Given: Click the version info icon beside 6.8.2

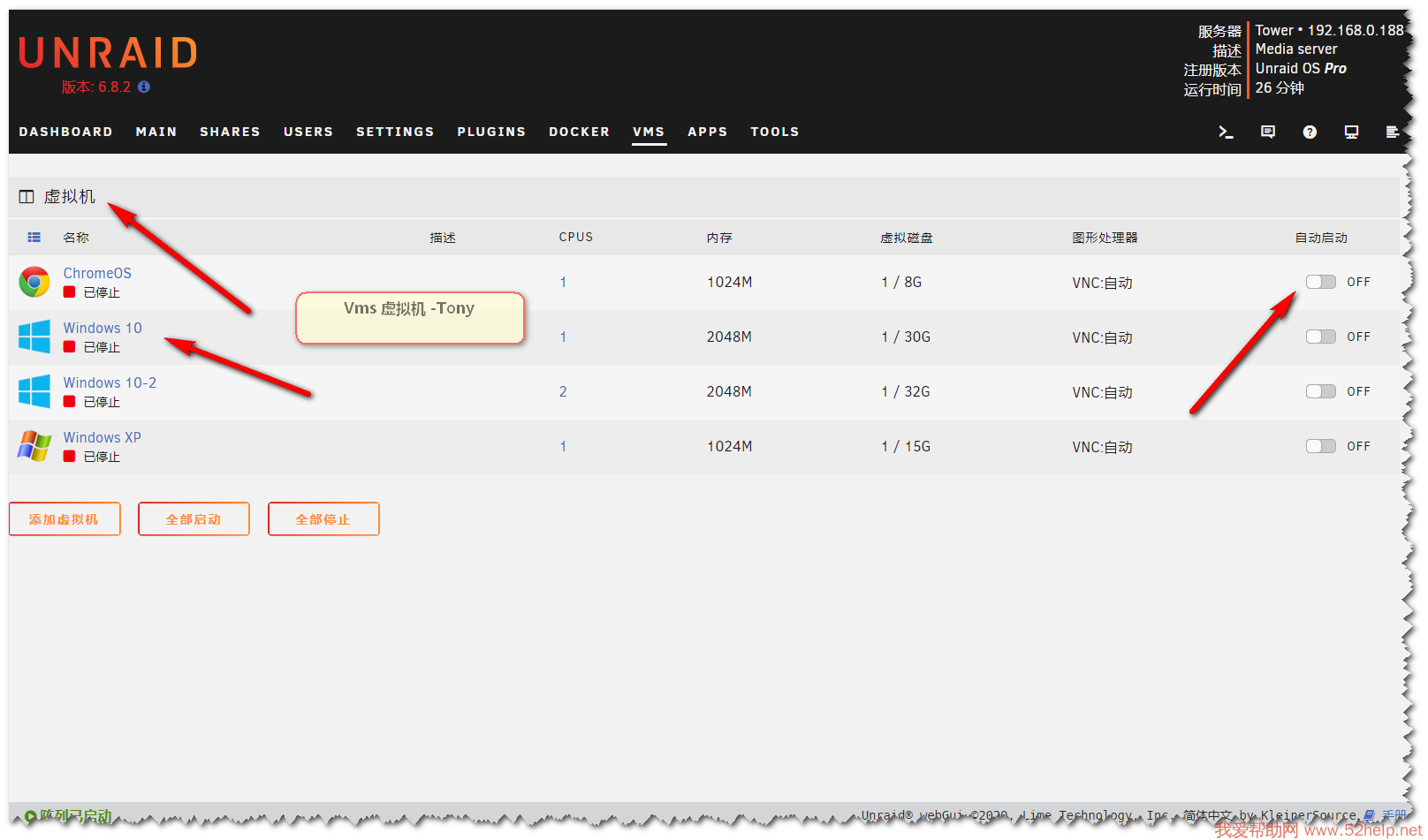Looking at the screenshot, I should click(x=144, y=87).
